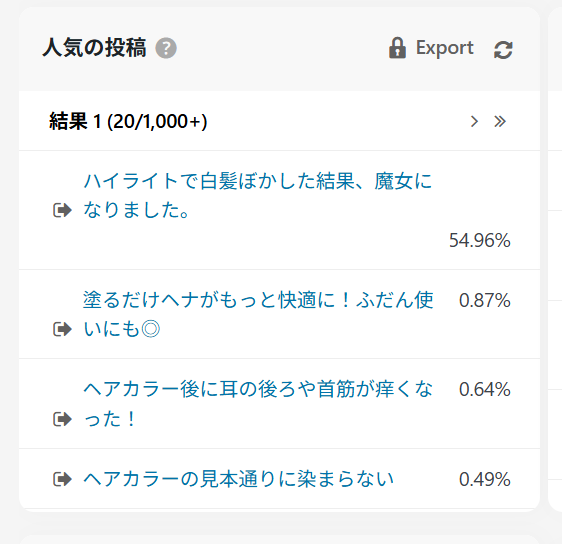Image resolution: width=562 pixels, height=544 pixels.
Task: Open post ヘアカラーの見本通りに染まらない
Action: tap(238, 479)
